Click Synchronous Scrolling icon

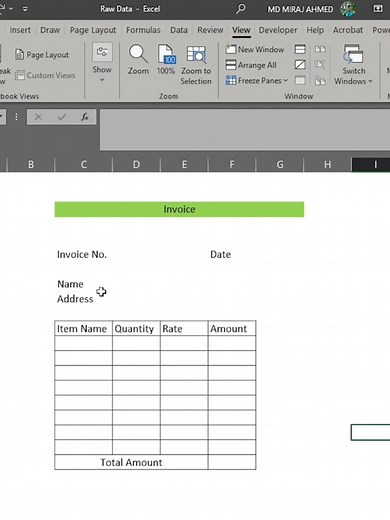(320, 65)
